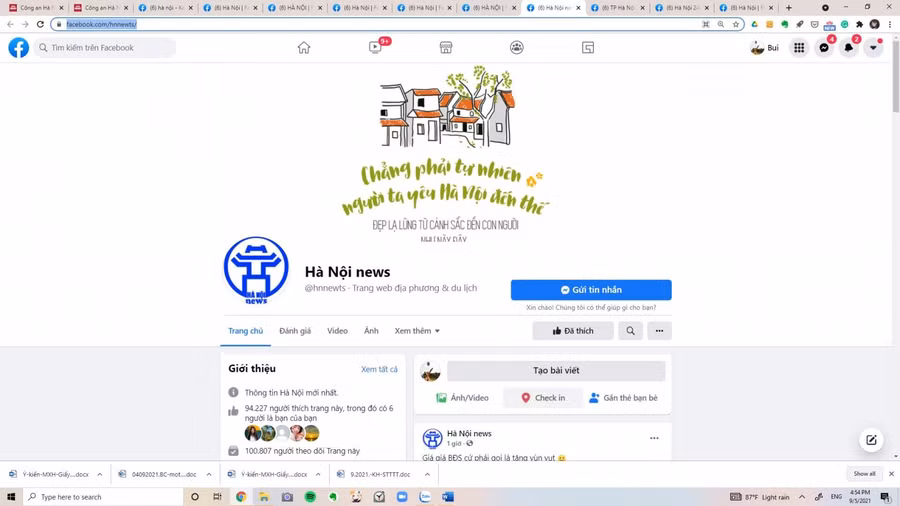Bookmark the page with the star icon

735,24
